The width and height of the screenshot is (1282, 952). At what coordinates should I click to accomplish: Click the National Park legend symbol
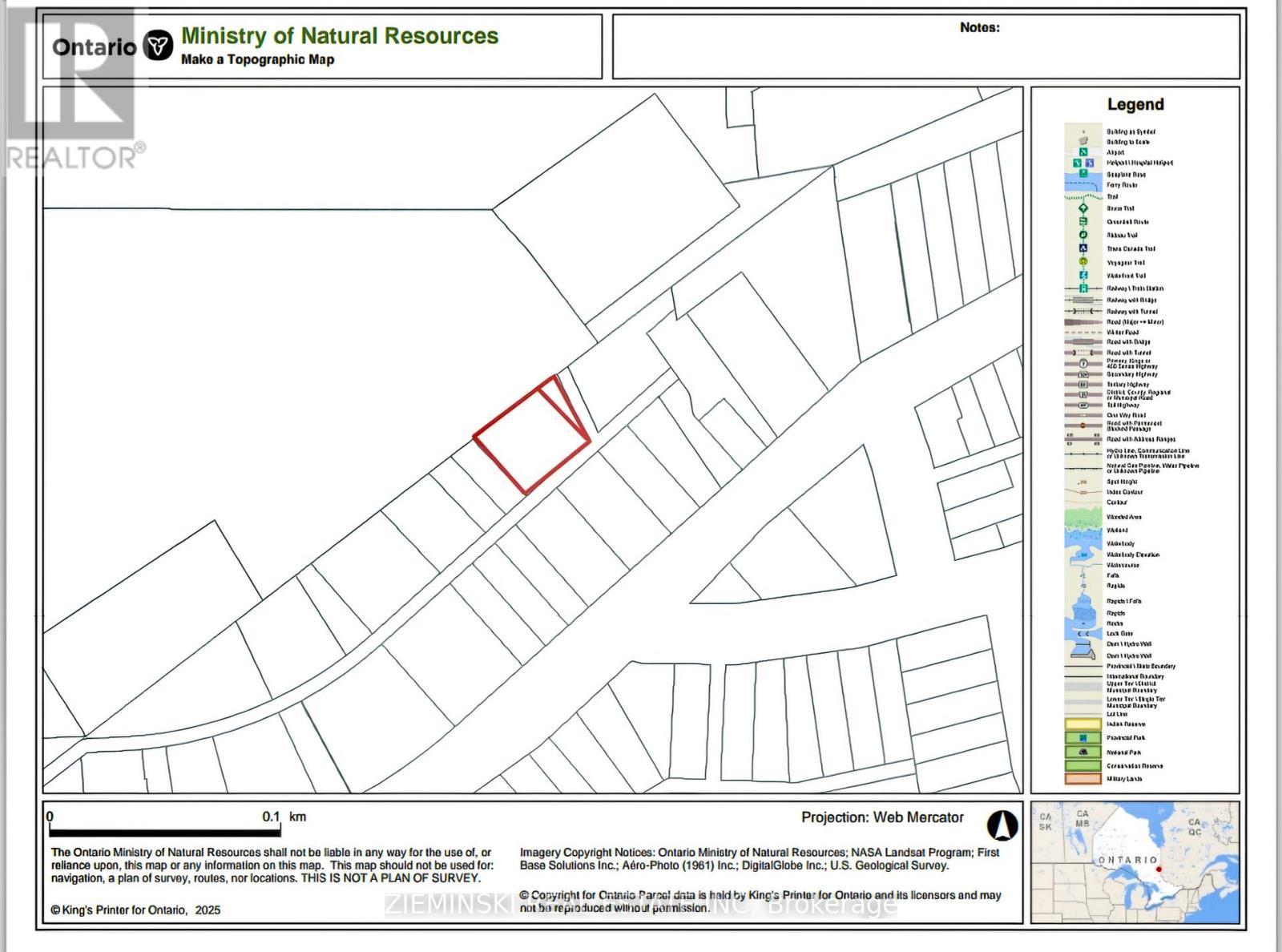click(x=1082, y=752)
